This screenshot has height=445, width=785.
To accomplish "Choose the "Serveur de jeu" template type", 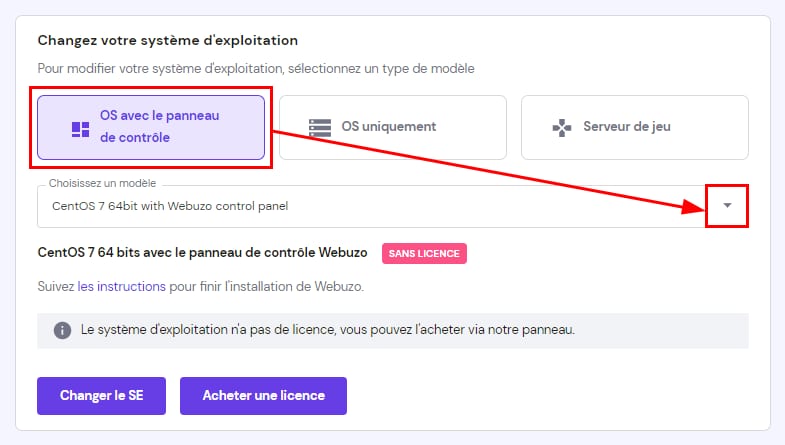I will [635, 127].
